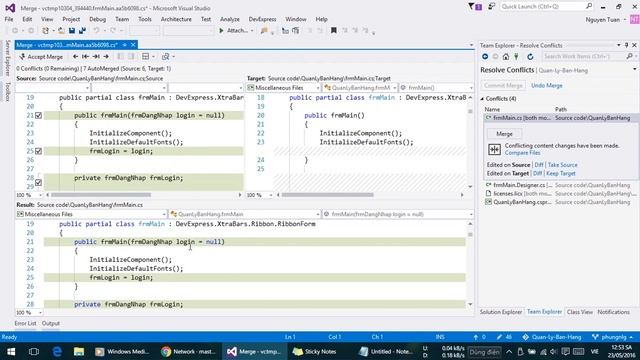Screen dimensions: 640x360
Task: Open the Error List tab
Action: pos(25,323)
